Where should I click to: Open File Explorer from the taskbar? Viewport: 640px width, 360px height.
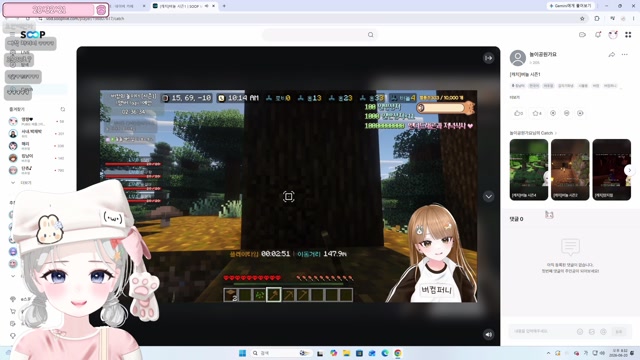347,353
